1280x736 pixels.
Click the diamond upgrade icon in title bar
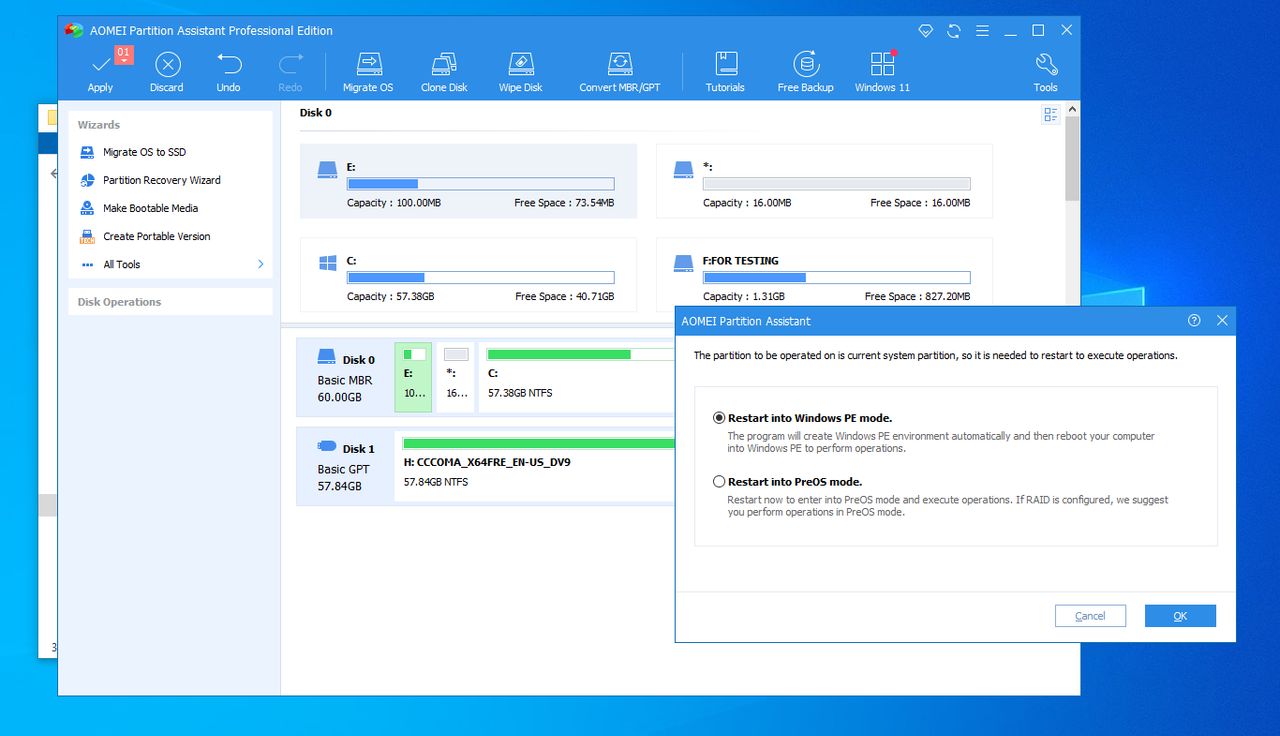tap(926, 31)
